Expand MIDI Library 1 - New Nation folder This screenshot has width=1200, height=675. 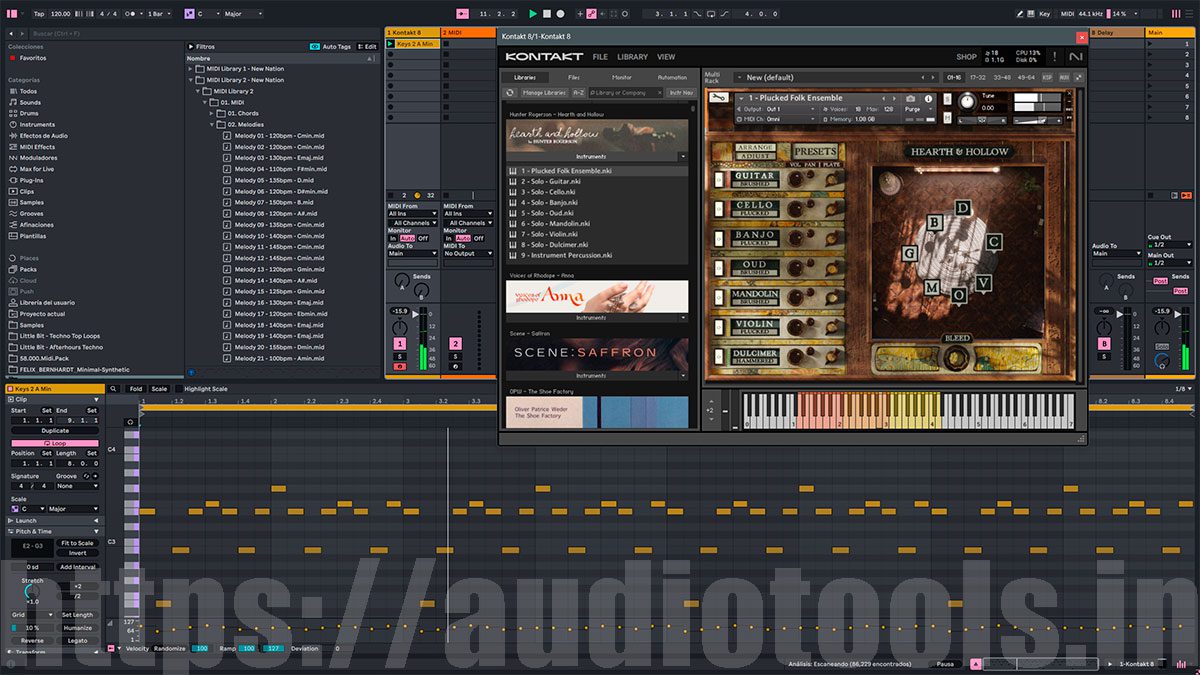click(x=190, y=68)
